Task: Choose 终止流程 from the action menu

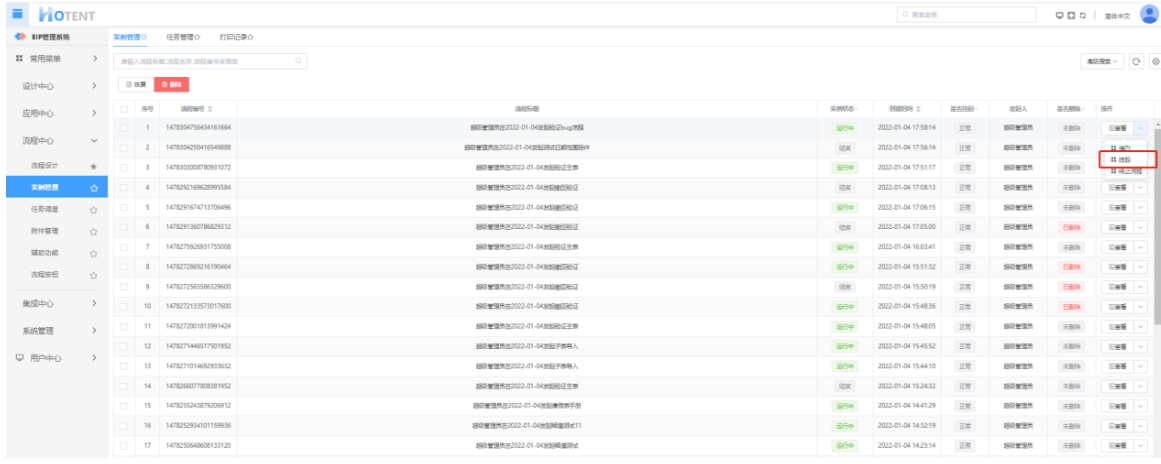Action: click(1127, 171)
